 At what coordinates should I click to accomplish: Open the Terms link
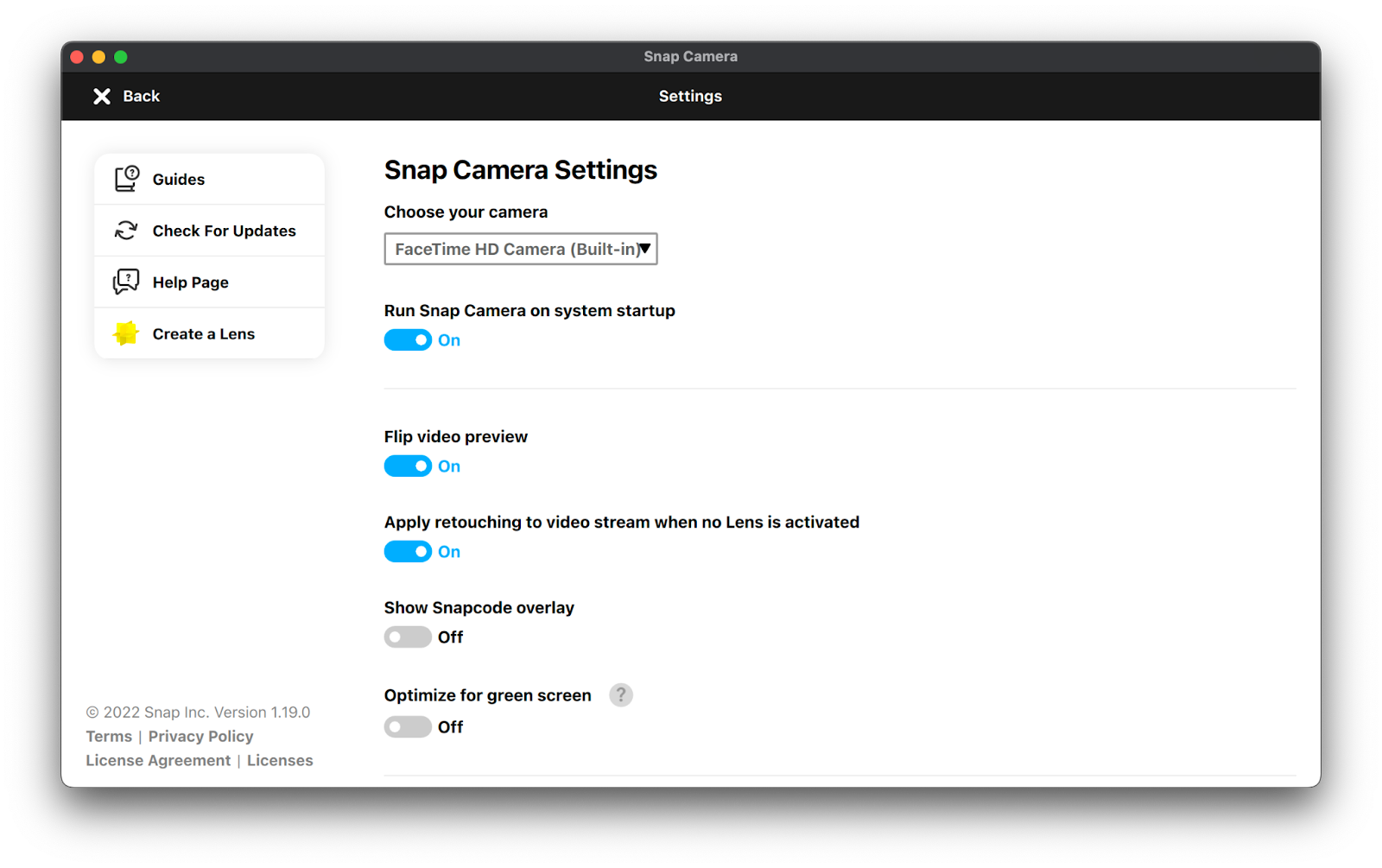109,737
